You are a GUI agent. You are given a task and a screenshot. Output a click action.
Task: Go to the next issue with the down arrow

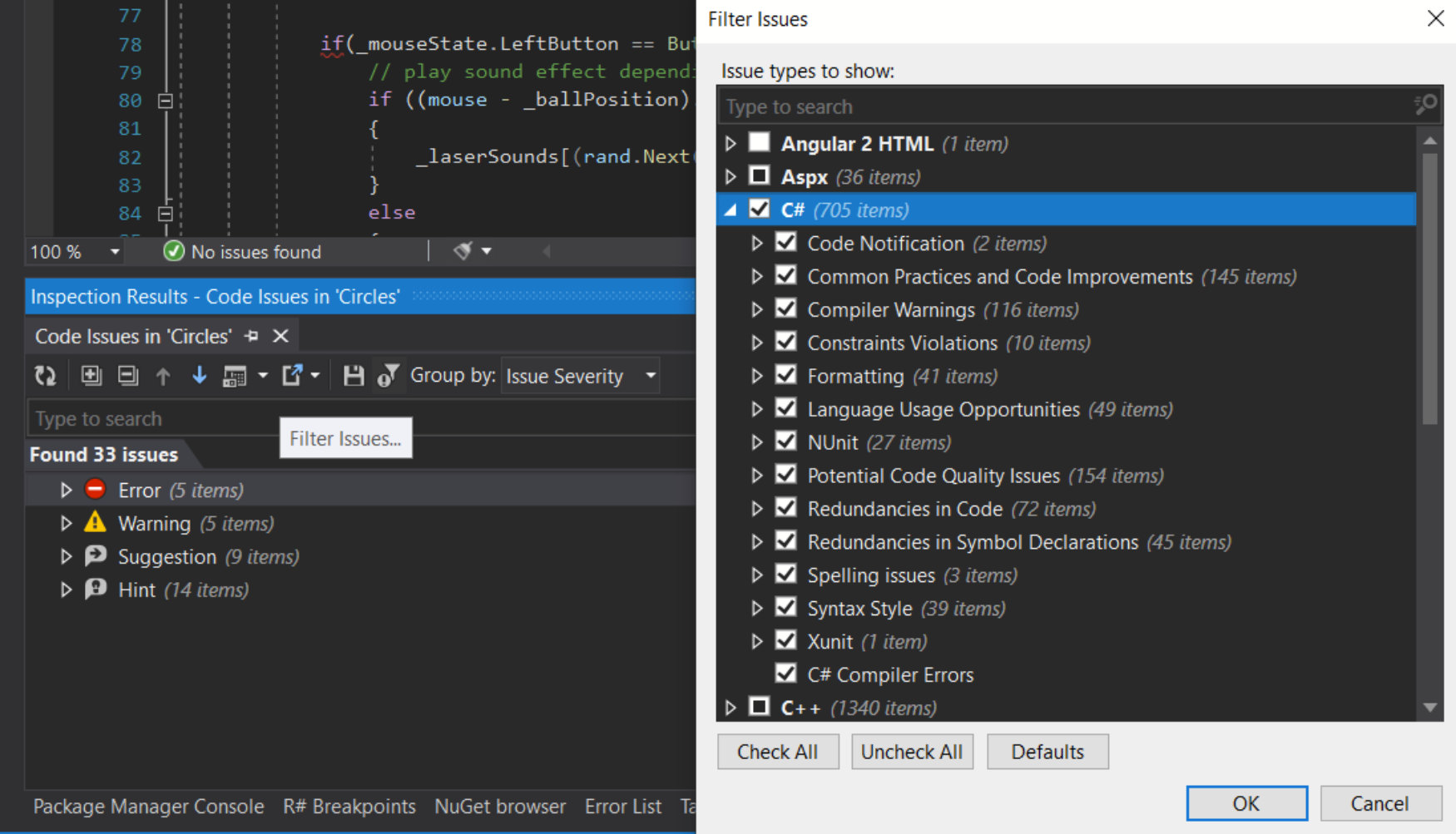coord(199,376)
